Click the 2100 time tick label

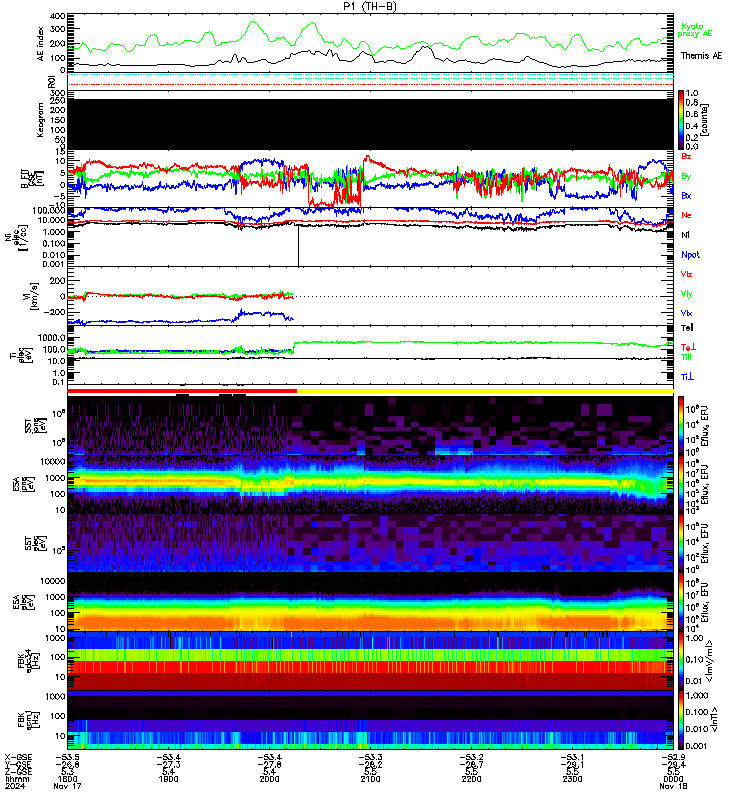pos(370,779)
